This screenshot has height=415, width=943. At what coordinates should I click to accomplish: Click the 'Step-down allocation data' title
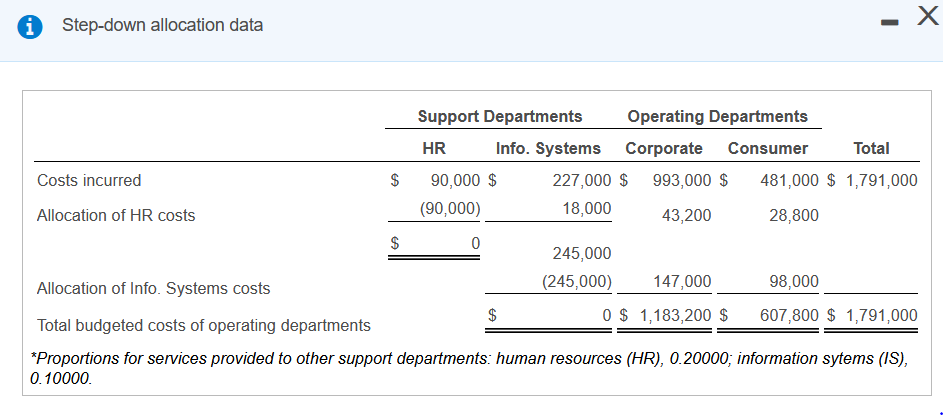(x=162, y=25)
